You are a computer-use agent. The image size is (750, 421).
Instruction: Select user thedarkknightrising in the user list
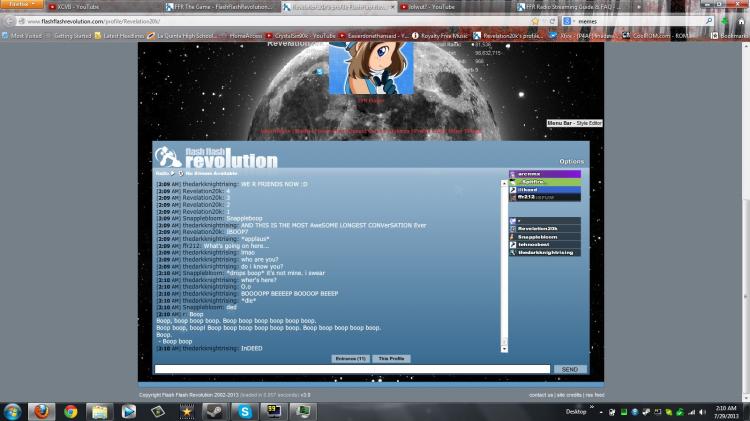point(544,252)
